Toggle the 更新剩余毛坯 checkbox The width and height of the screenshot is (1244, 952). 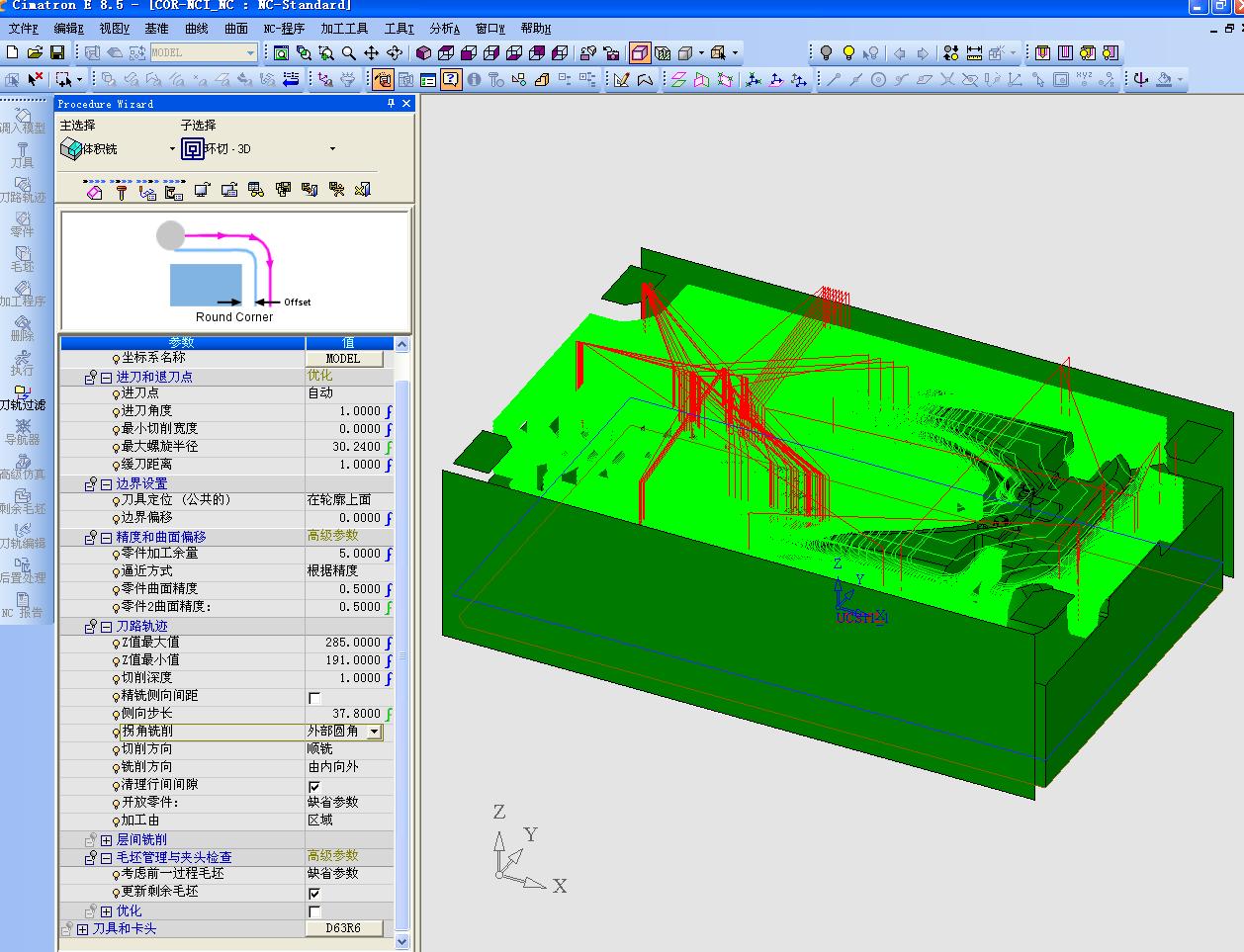point(314,893)
